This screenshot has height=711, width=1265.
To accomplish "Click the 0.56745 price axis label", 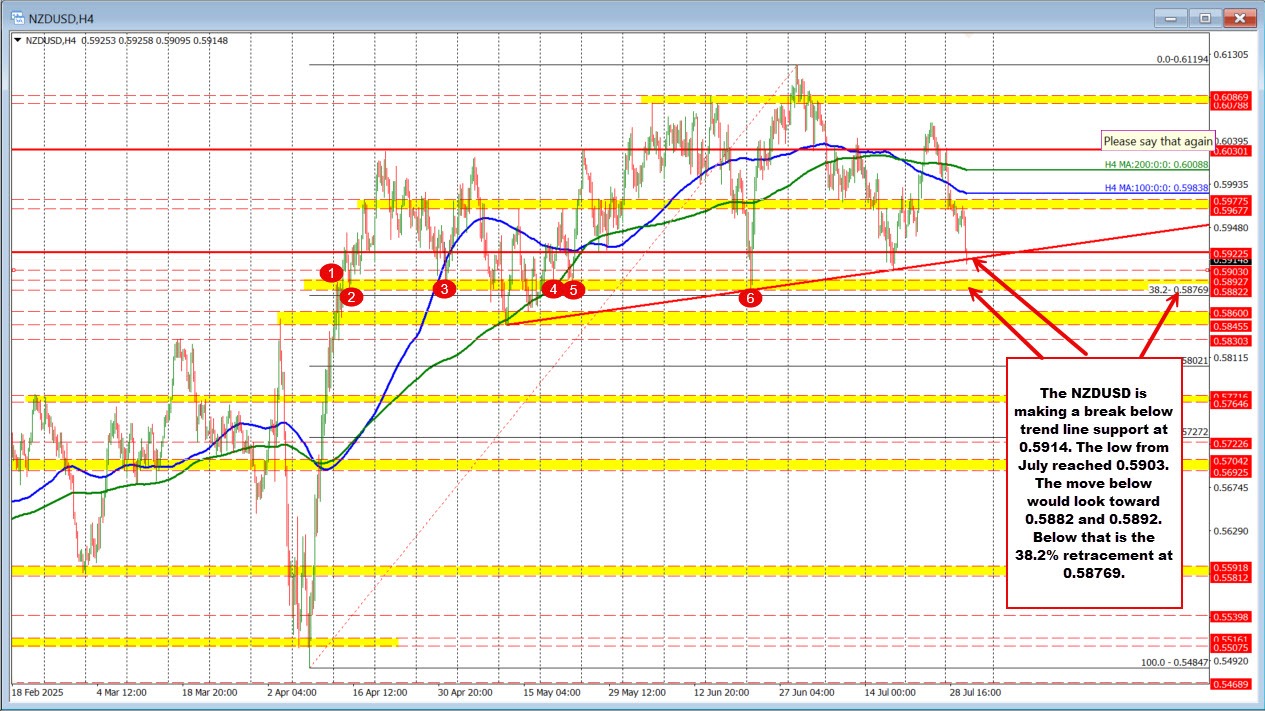I will pyautogui.click(x=1231, y=488).
